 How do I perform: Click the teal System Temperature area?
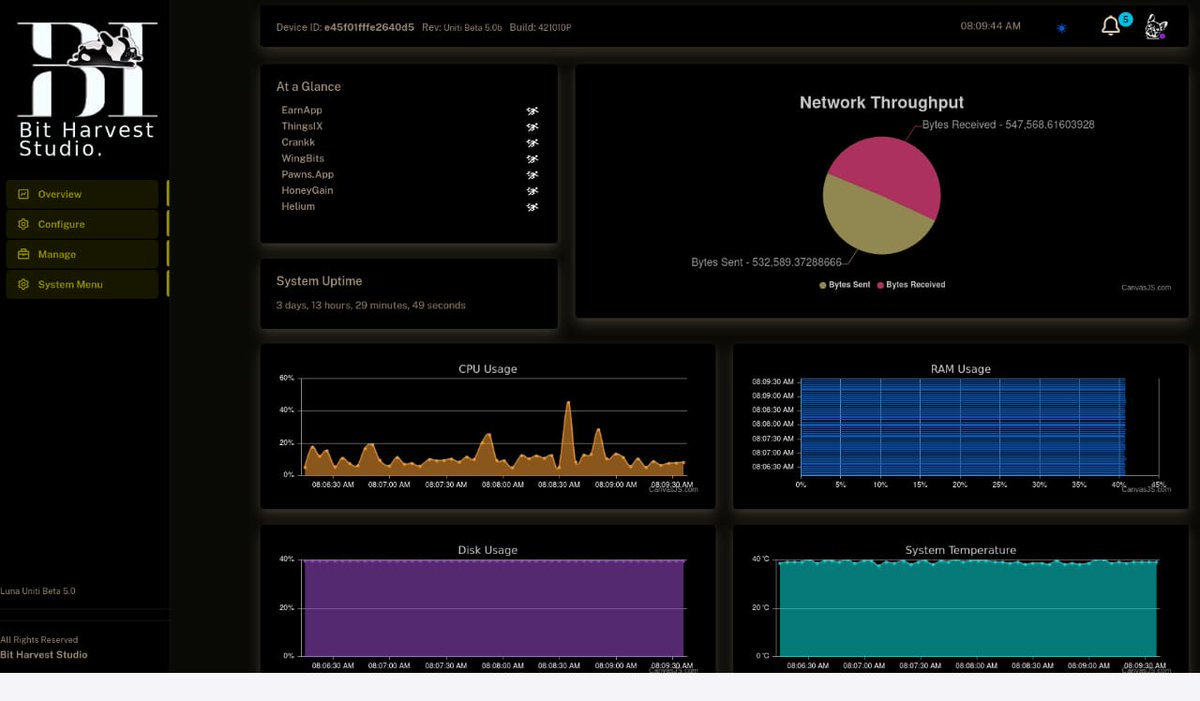[968, 609]
